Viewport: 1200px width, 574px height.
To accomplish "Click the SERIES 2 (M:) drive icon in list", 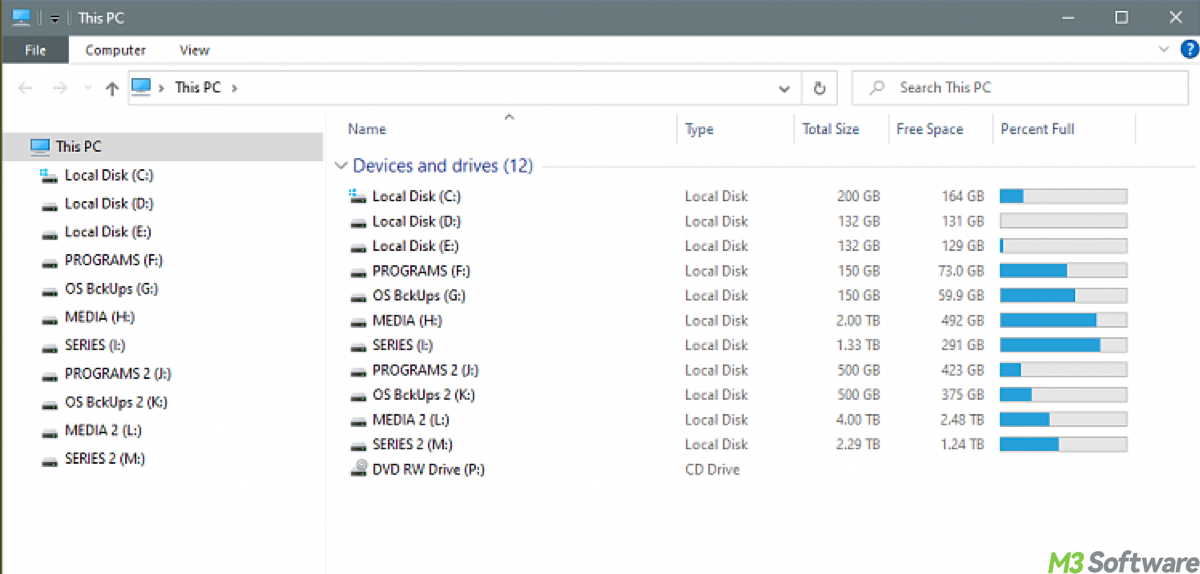I will (x=358, y=444).
